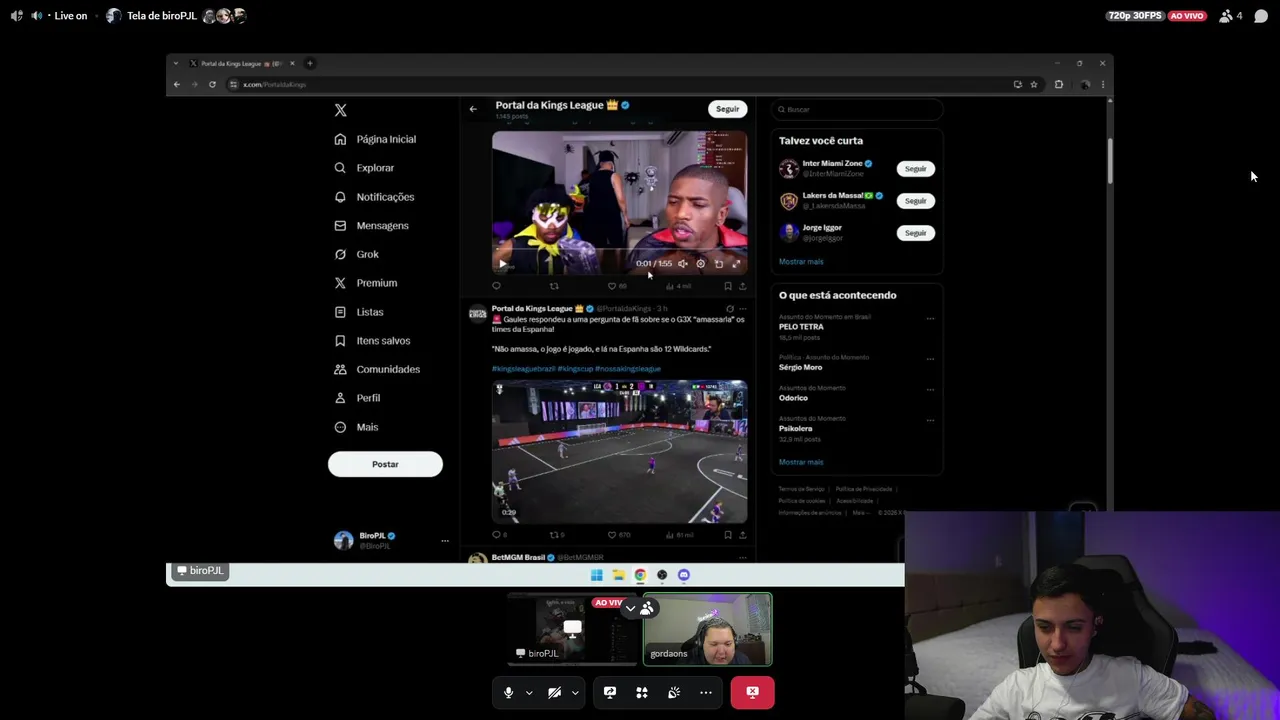The width and height of the screenshot is (1280, 720).
Task: Follow Inter Miami Zone with Seguir
Action: click(x=915, y=169)
